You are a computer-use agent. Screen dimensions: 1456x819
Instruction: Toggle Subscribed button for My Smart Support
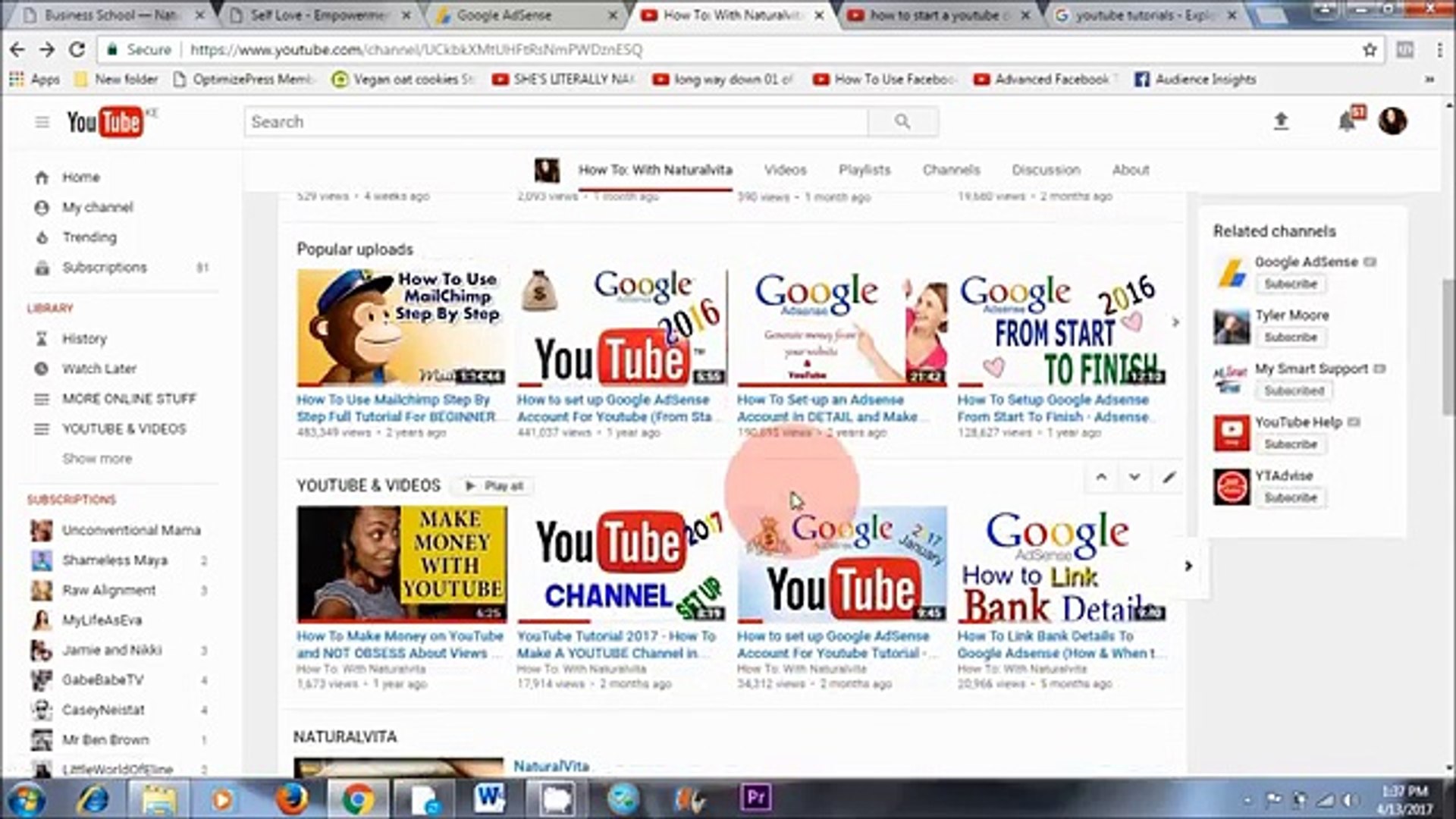(1294, 391)
